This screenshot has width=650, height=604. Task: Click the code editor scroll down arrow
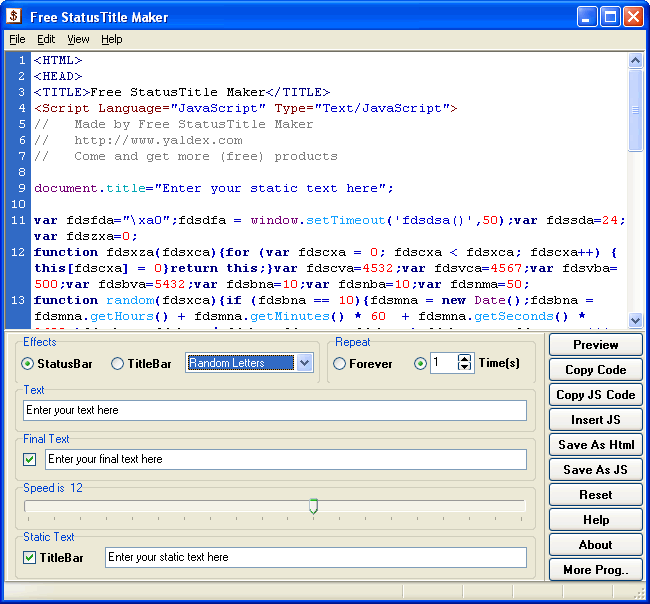pyautogui.click(x=635, y=320)
